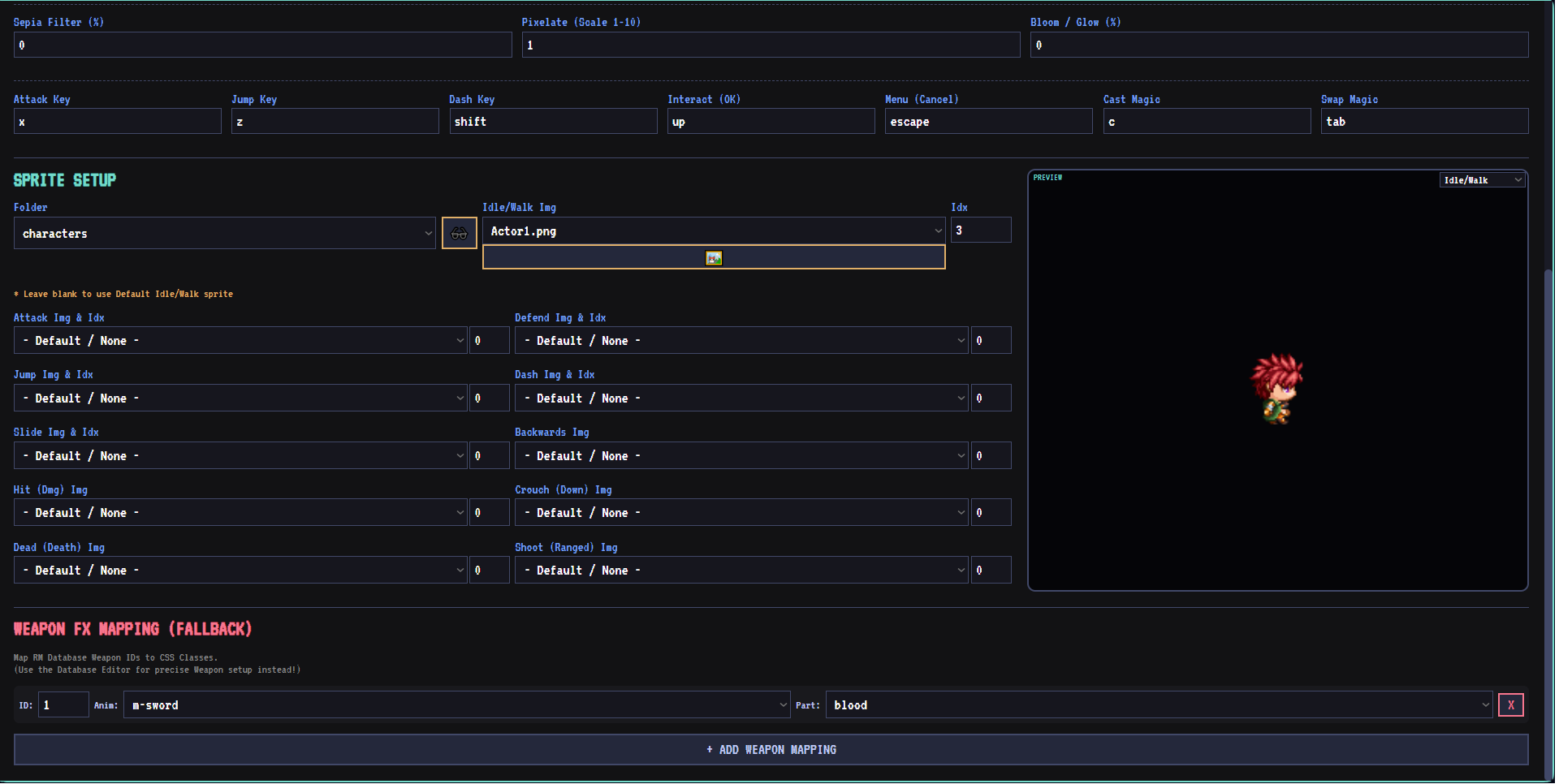
Task: Click the 'Crouch (Down) Img' label
Action: point(564,490)
